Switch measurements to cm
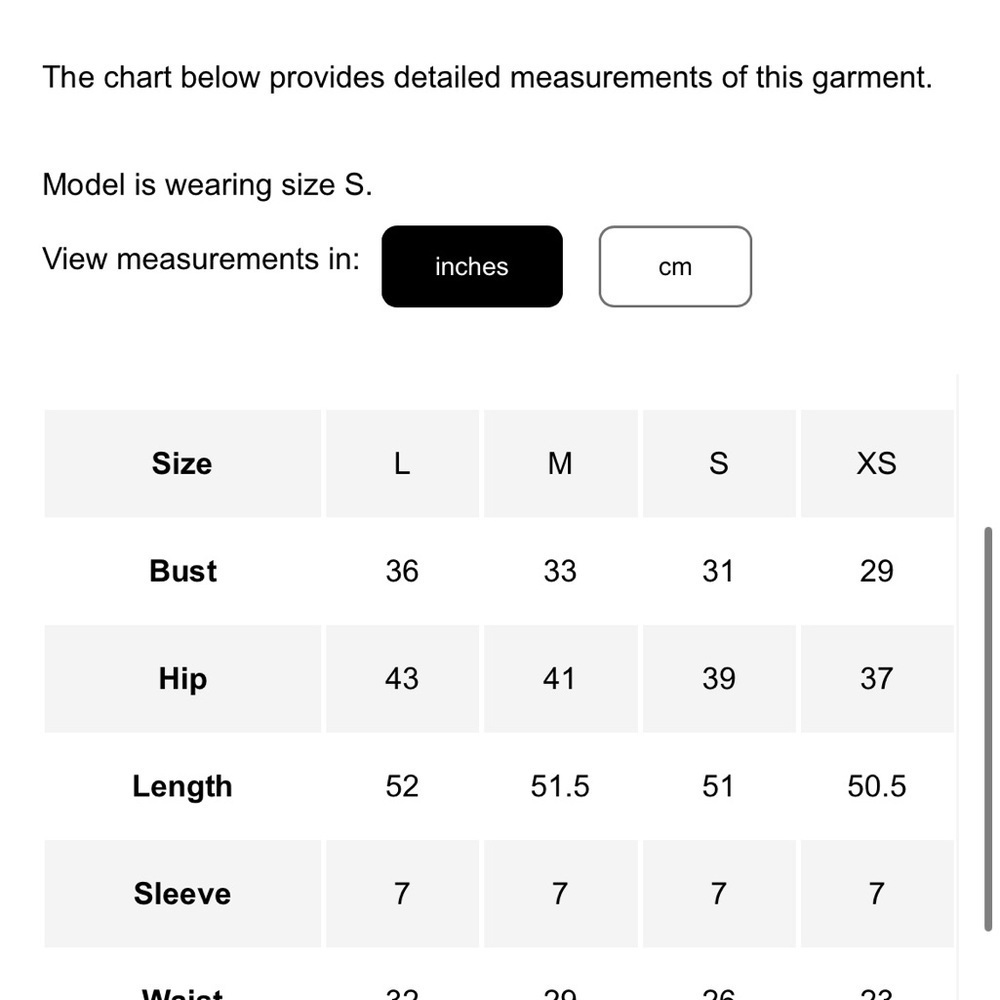1000x1000 pixels. point(675,267)
